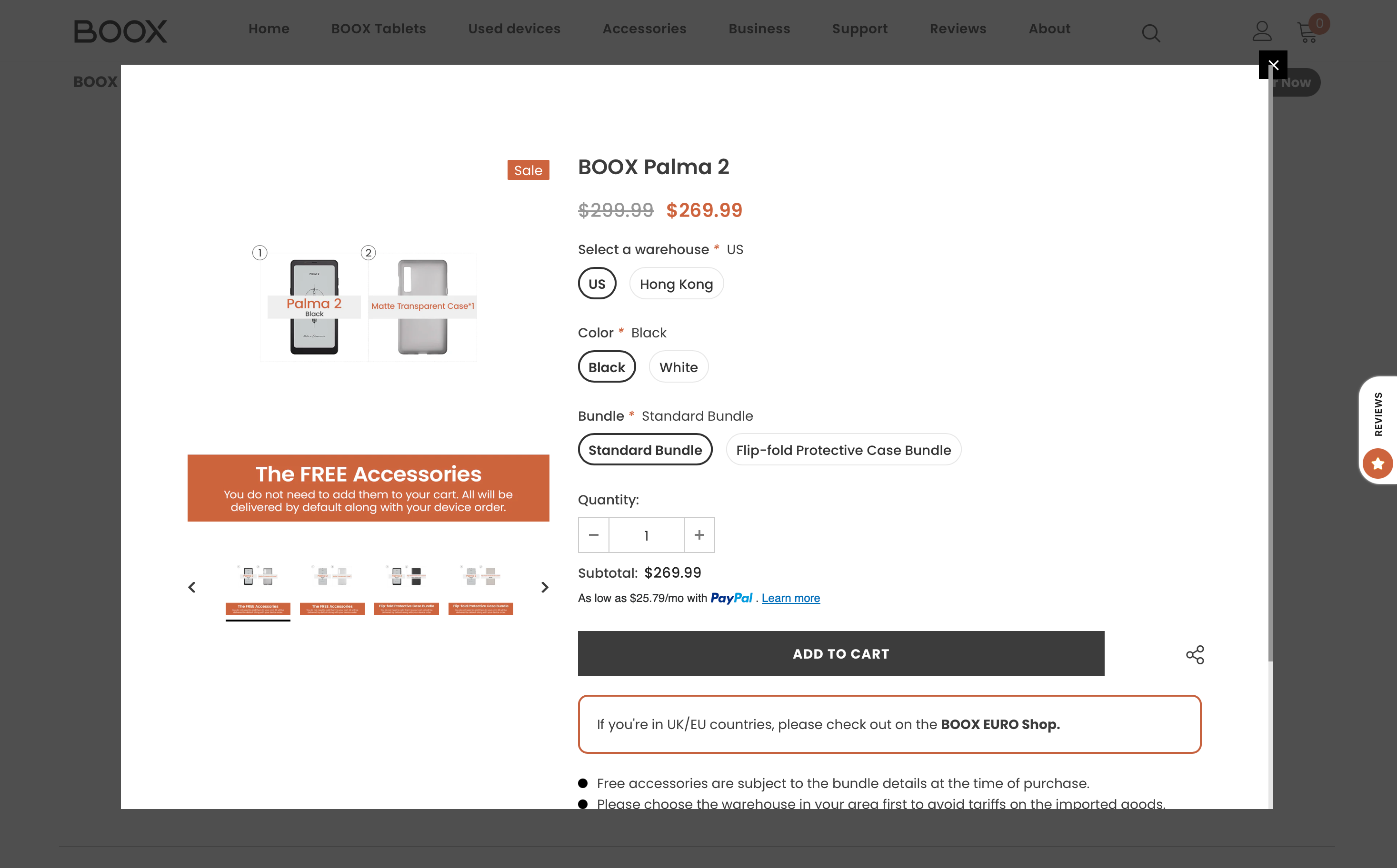Close the product quick-view popup
This screenshot has width=1397, height=868.
click(1273, 65)
